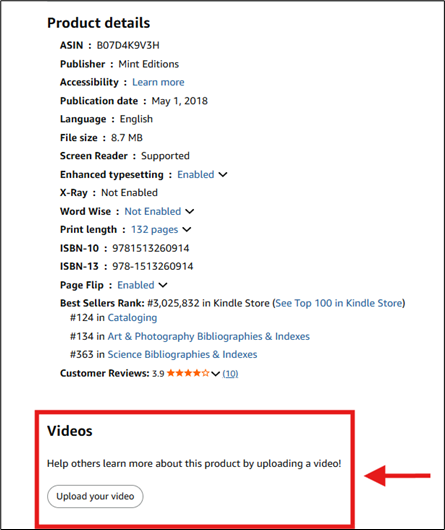The width and height of the screenshot is (445, 530).
Task: Expand the Word Wise chevron arrow
Action: click(190, 212)
